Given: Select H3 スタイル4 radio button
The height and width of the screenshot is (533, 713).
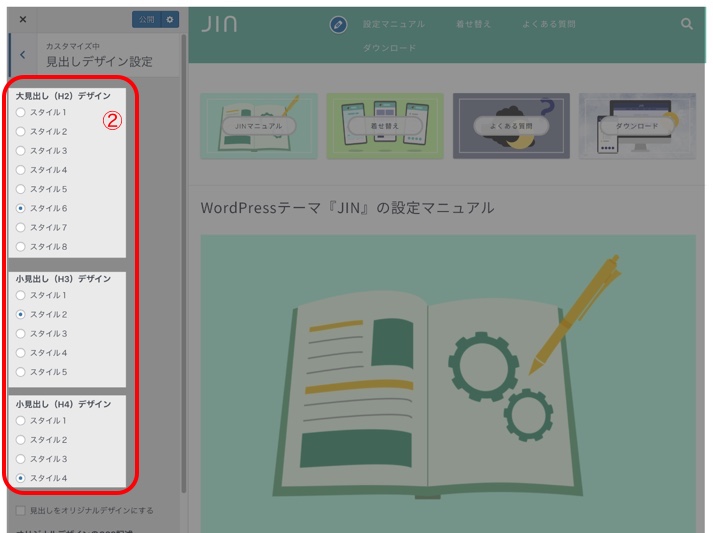Looking at the screenshot, I should coord(20,353).
